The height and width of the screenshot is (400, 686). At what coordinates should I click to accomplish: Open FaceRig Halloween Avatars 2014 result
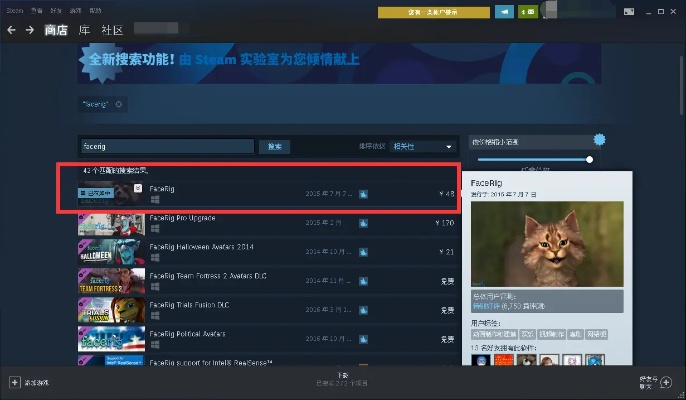268,252
